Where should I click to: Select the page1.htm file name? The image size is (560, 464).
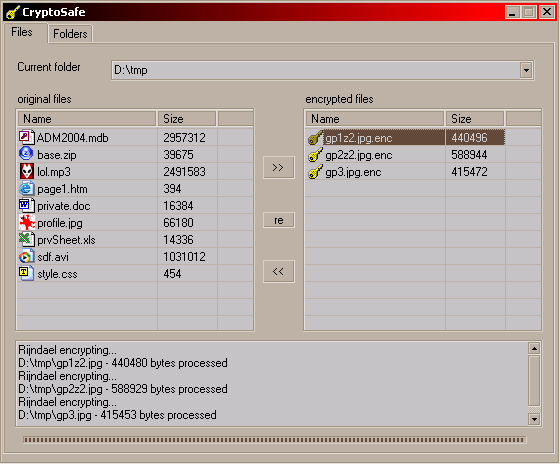[x=62, y=189]
